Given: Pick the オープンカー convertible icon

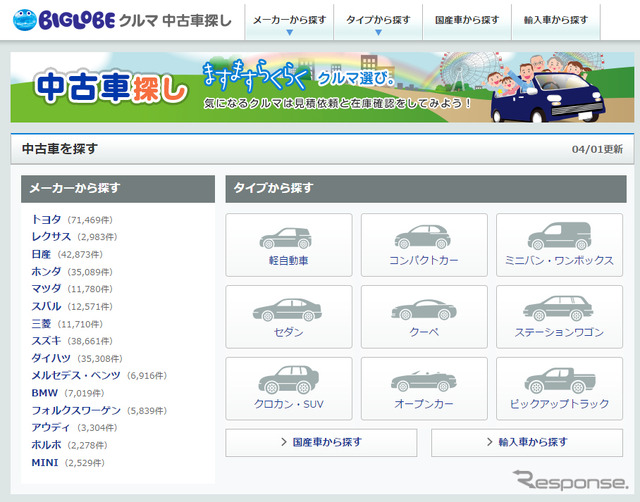Looking at the screenshot, I should tap(424, 381).
